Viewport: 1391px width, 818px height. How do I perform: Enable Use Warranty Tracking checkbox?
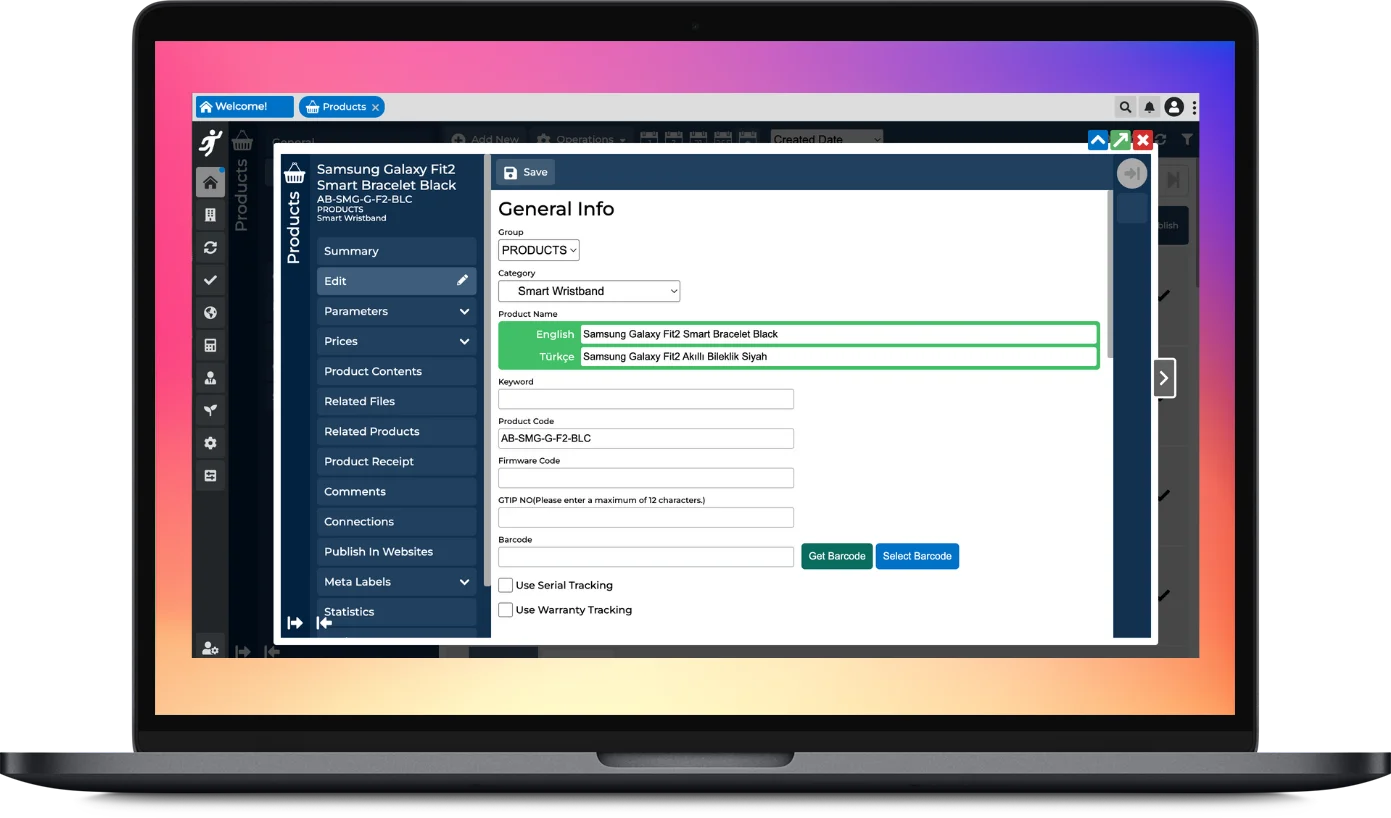(506, 610)
